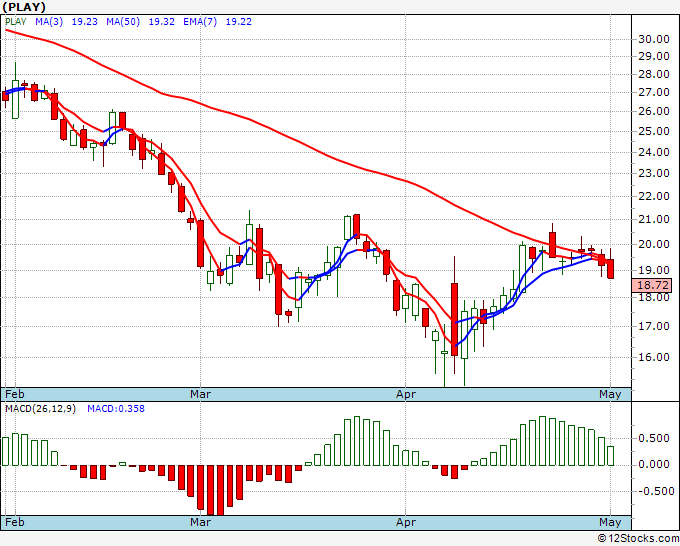Click the 26.00 price axis label
680x546 pixels.
(654, 111)
